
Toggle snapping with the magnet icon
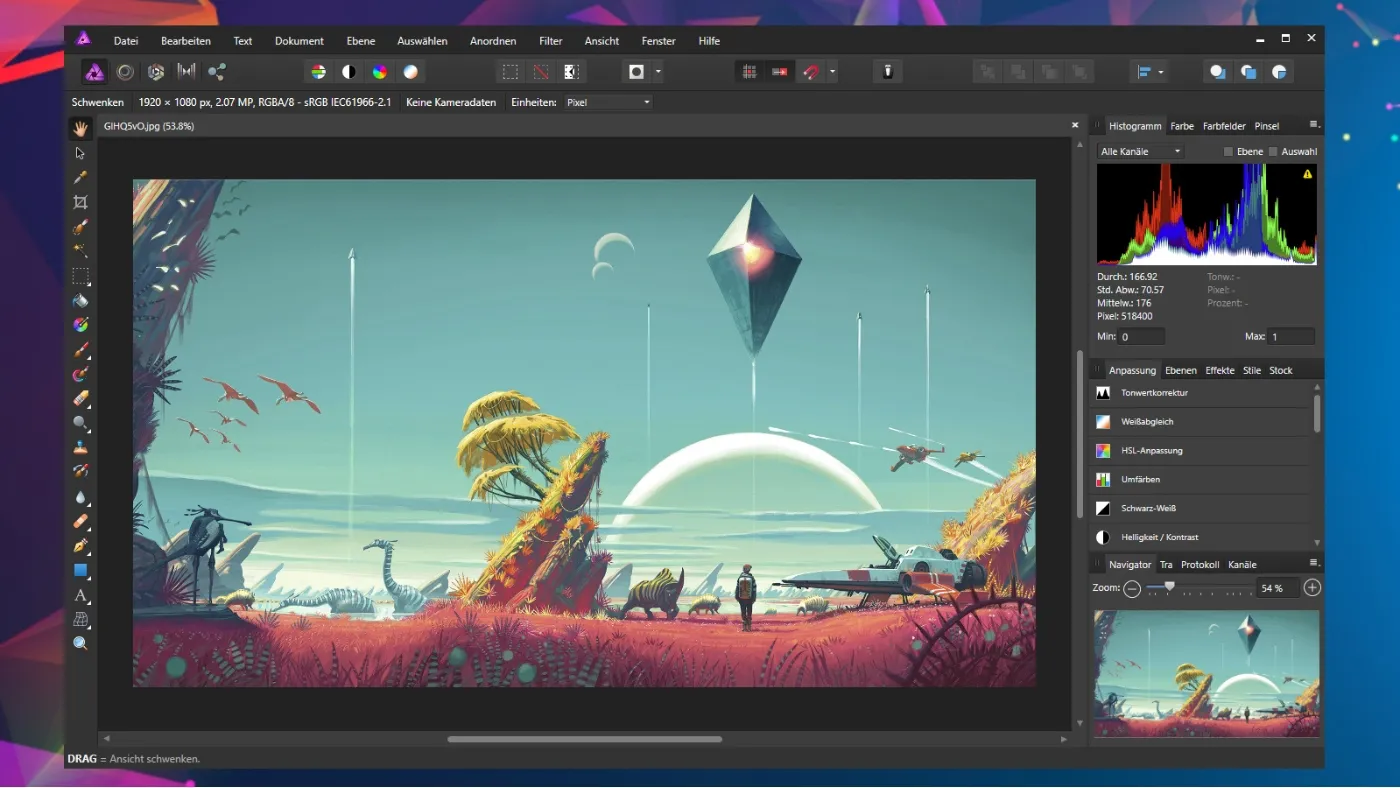pos(811,71)
